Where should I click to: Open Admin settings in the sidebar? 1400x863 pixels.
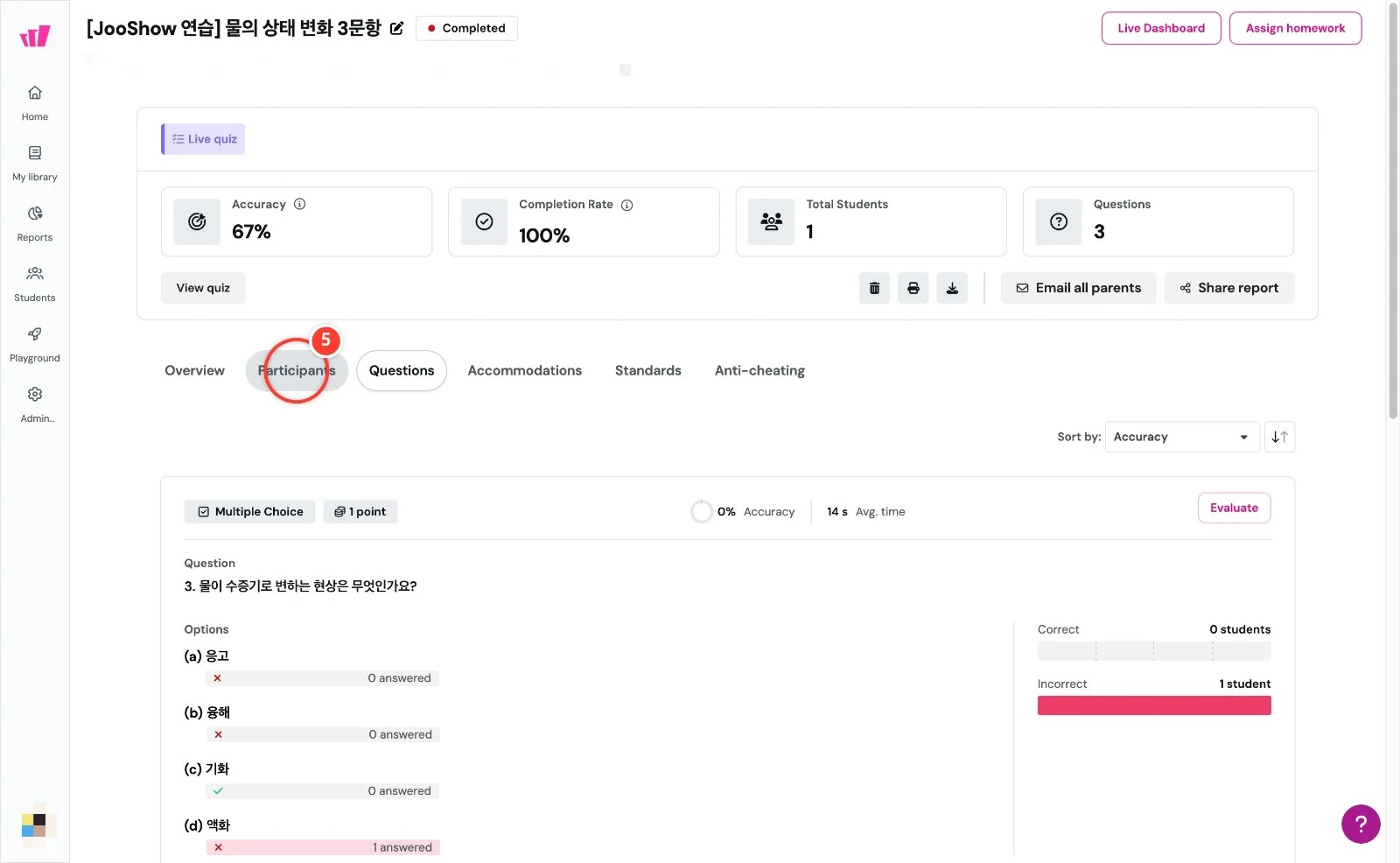point(35,405)
